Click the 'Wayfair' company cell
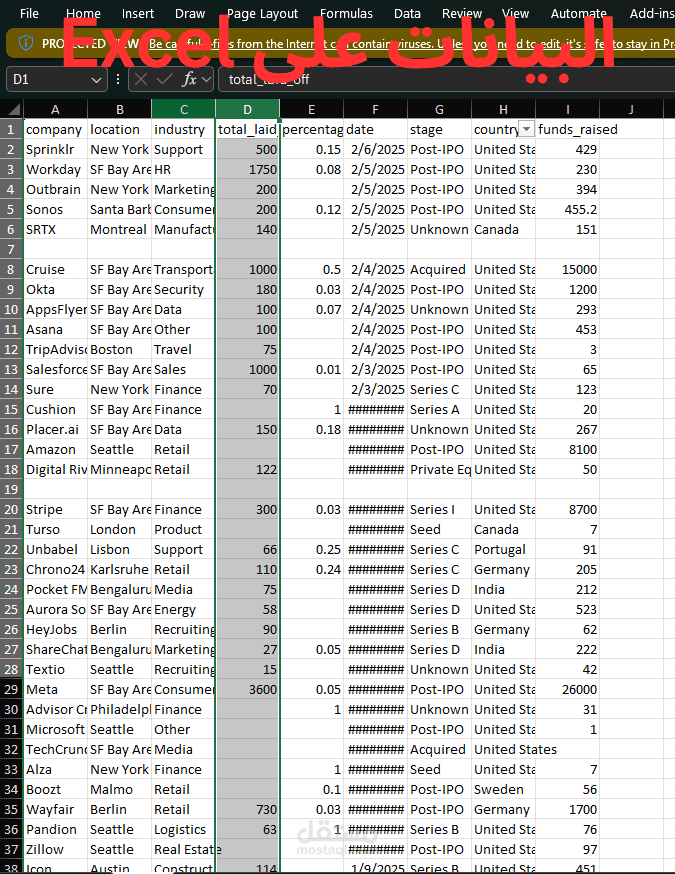Screen dimensions: 675x874 tap(55, 809)
